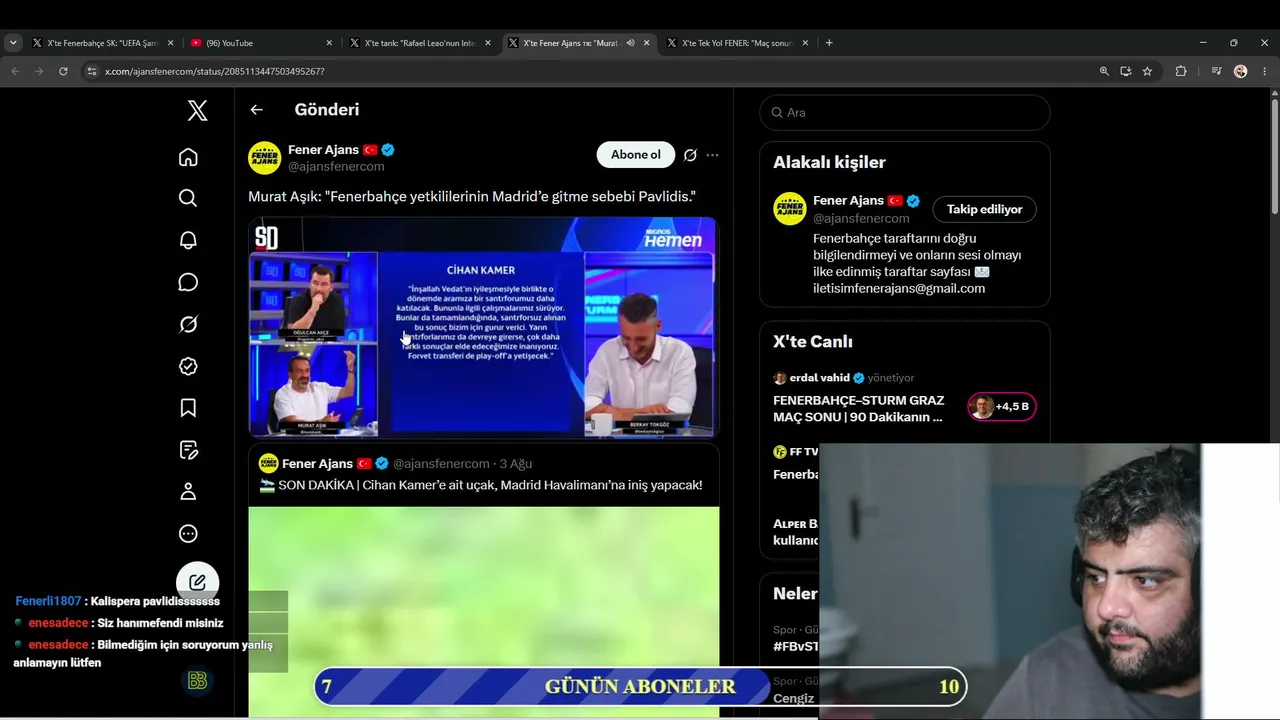Switch to the tarık Rafael Leao tab
Viewport: 1280px width, 720px height.
point(421,43)
